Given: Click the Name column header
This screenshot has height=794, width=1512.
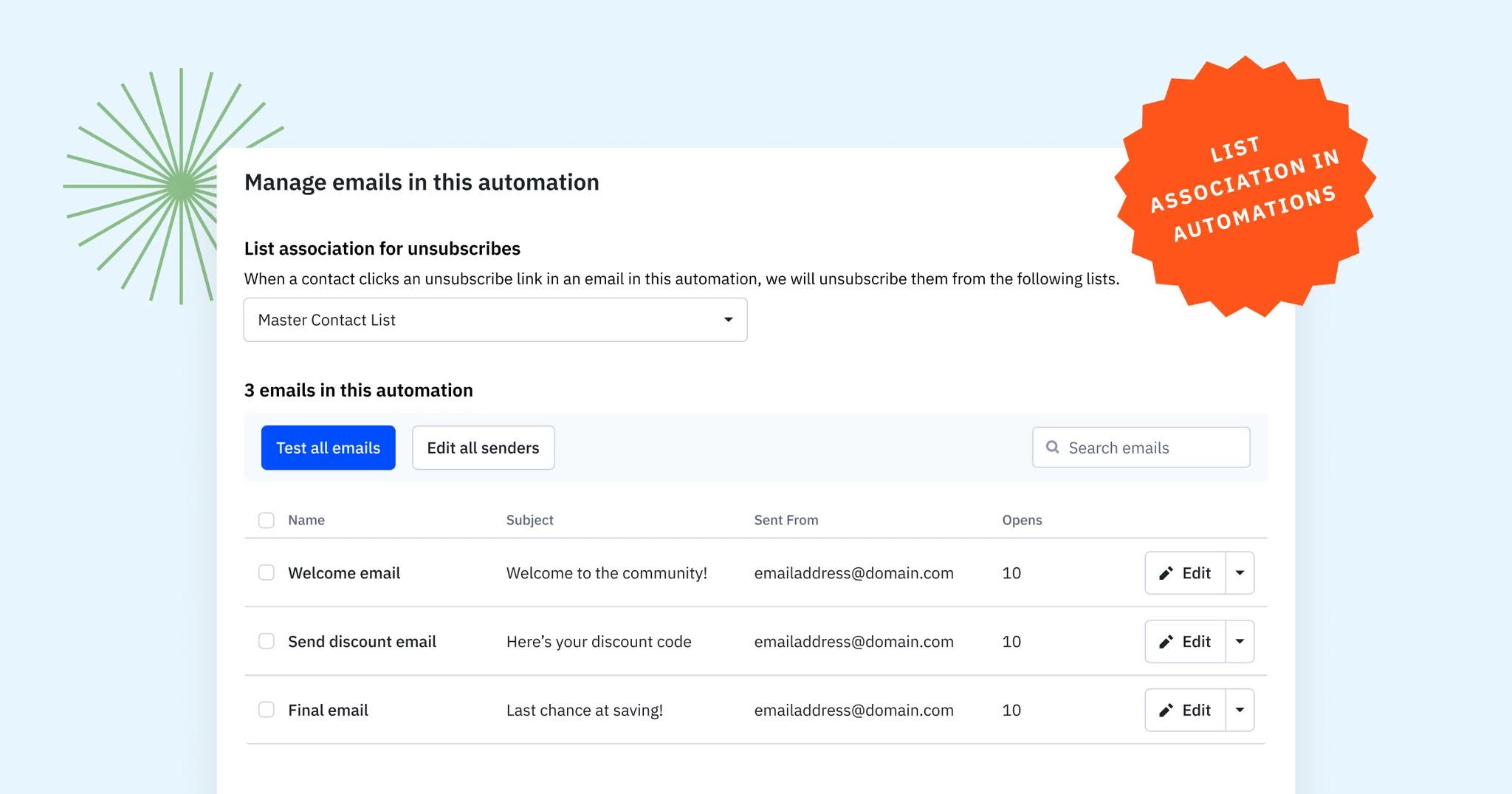Looking at the screenshot, I should tap(306, 520).
